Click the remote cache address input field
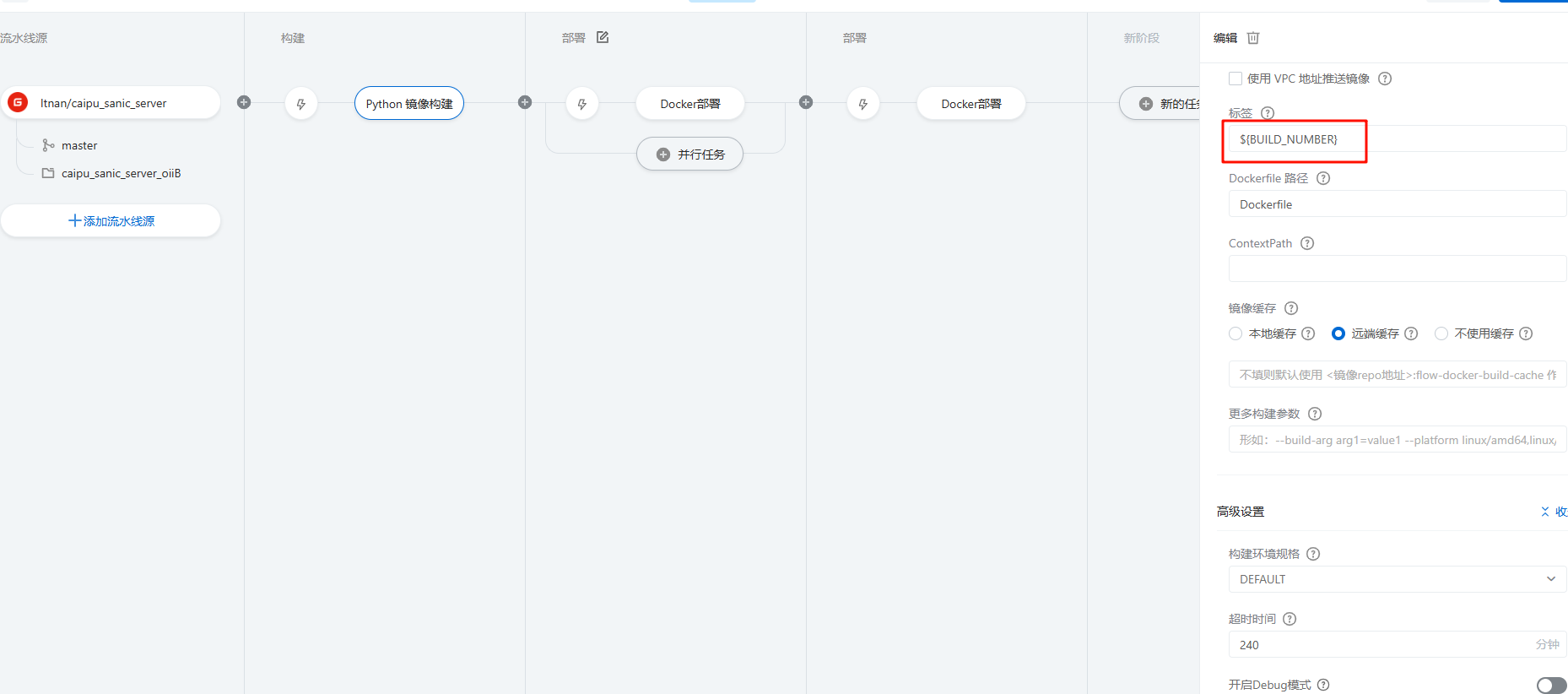 1398,375
